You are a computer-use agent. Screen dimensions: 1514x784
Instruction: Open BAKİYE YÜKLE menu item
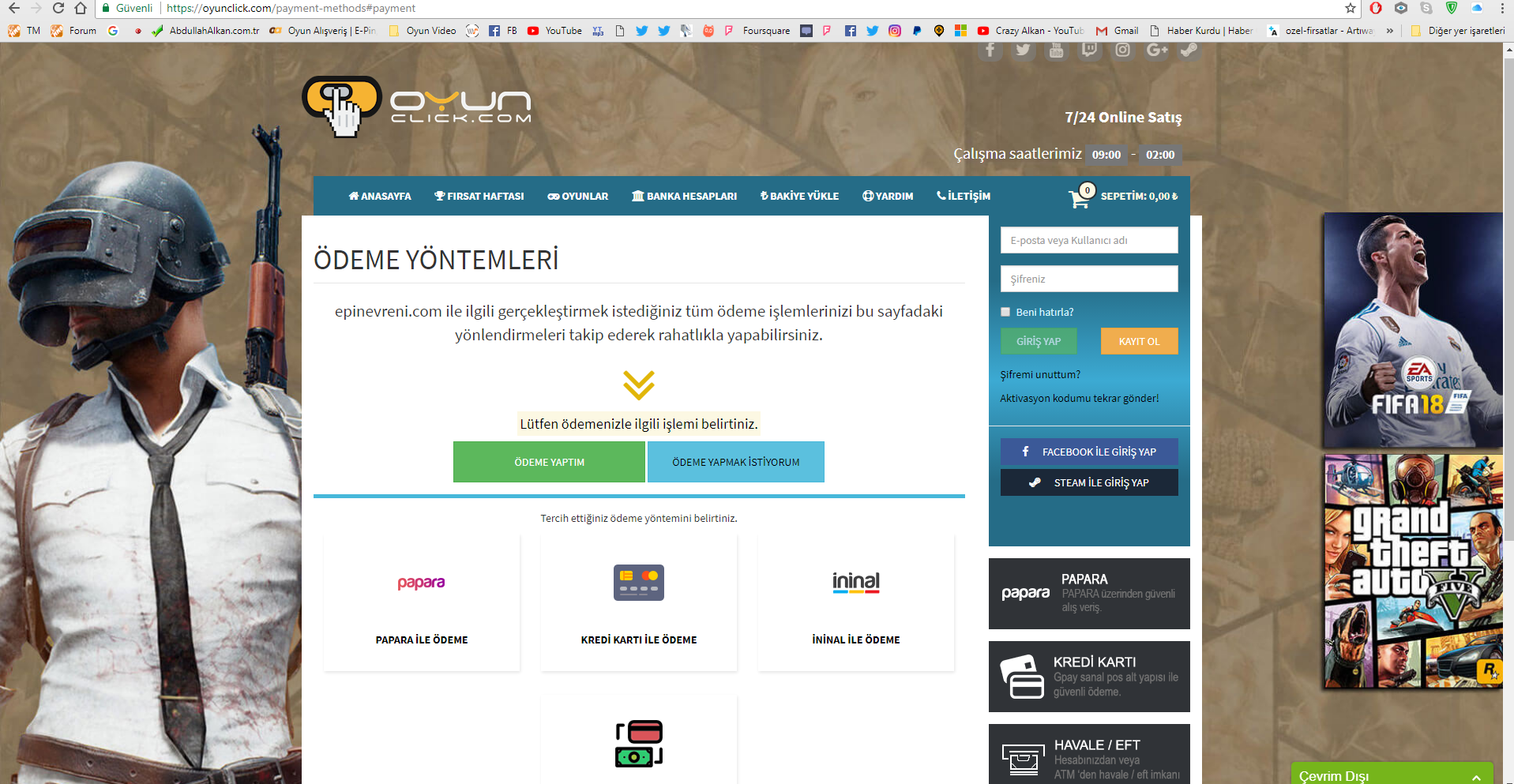tap(799, 196)
